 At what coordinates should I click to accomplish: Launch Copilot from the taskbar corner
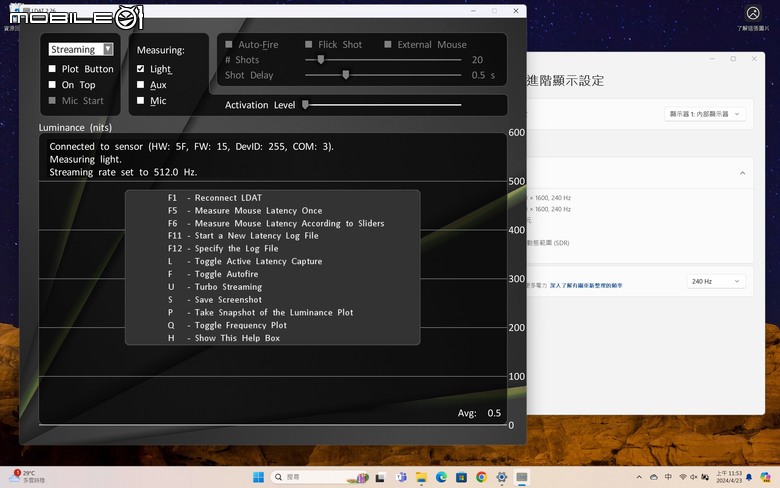pos(765,477)
